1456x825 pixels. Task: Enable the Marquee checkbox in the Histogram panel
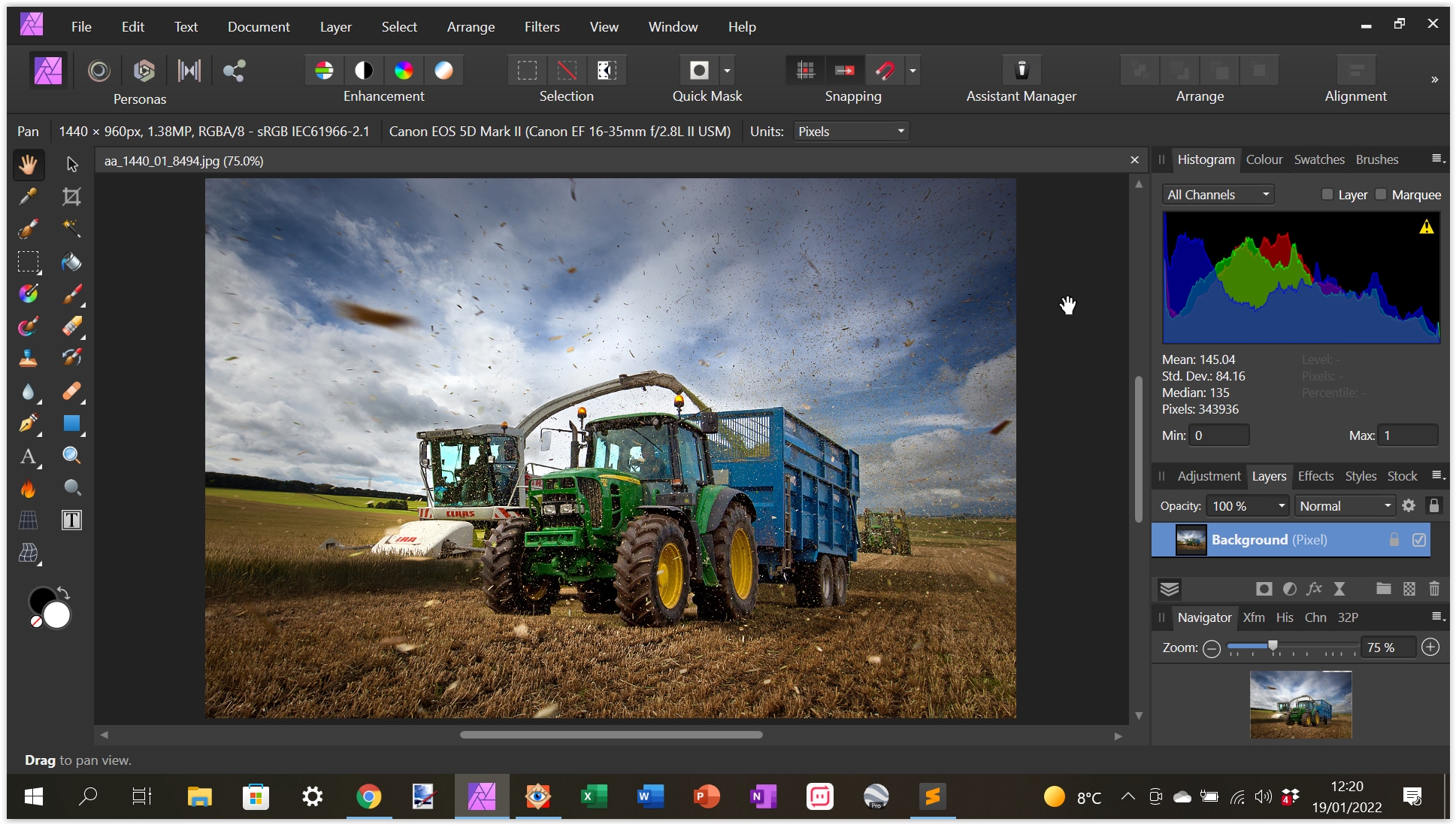[x=1381, y=194]
